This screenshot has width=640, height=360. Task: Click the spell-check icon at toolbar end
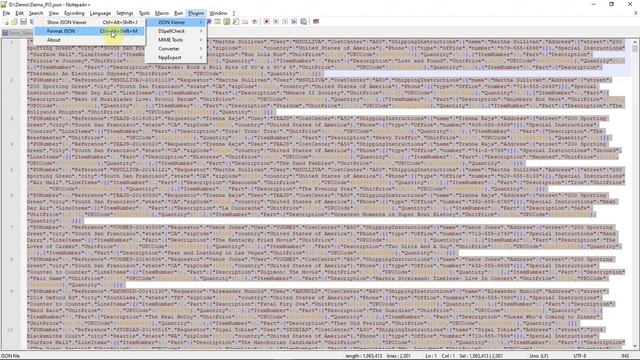coord(316,22)
